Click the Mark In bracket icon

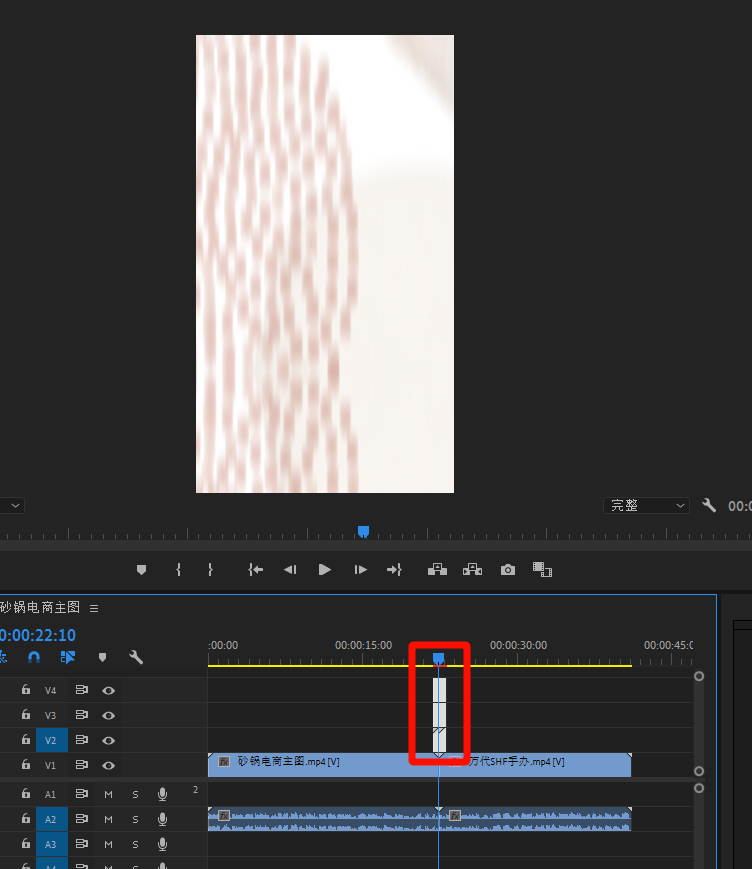pos(178,569)
